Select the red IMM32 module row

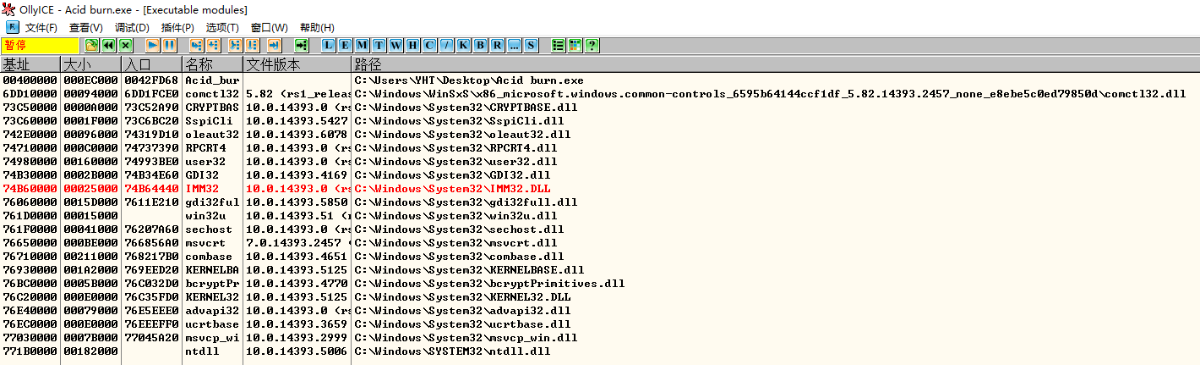pos(600,188)
